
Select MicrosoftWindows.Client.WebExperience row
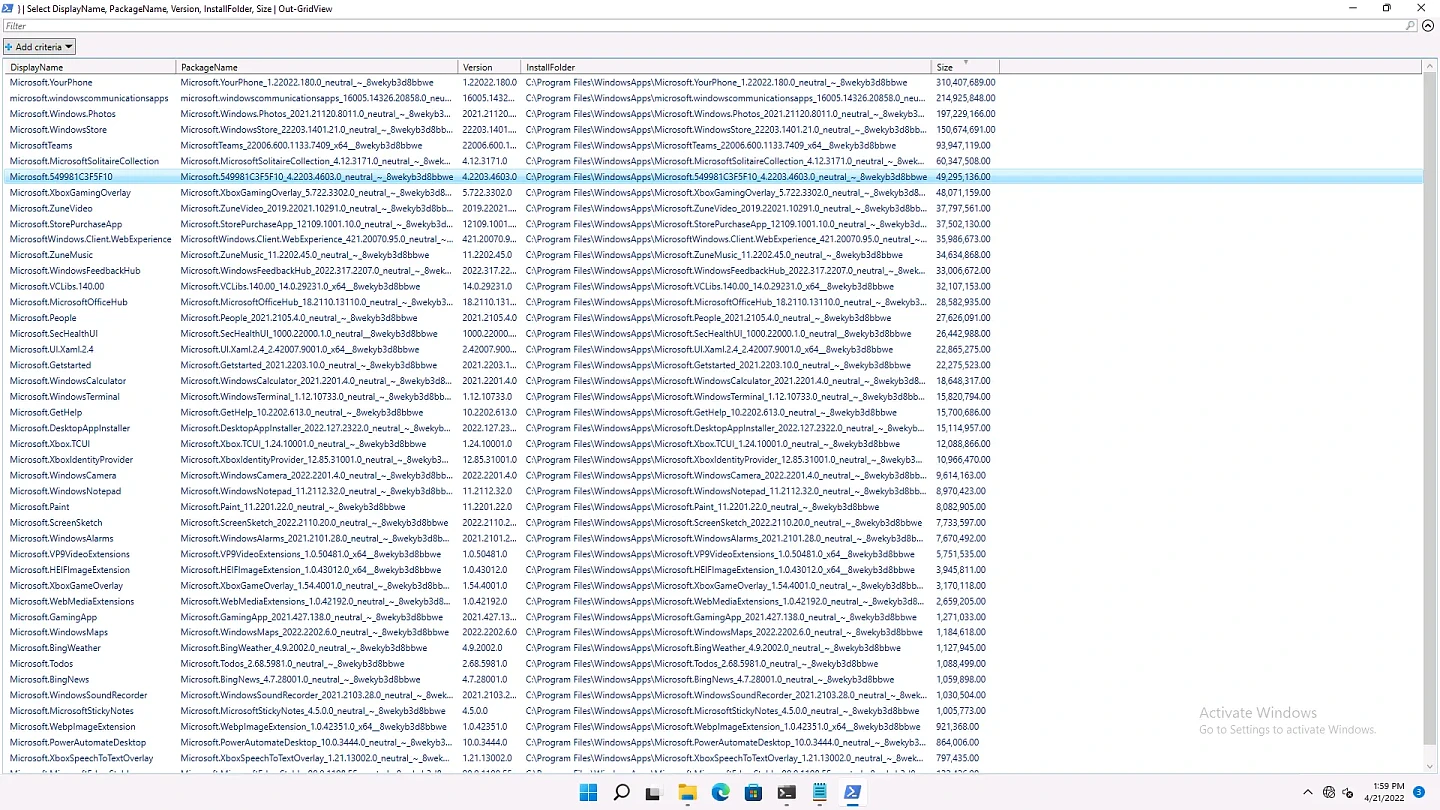(x=713, y=239)
